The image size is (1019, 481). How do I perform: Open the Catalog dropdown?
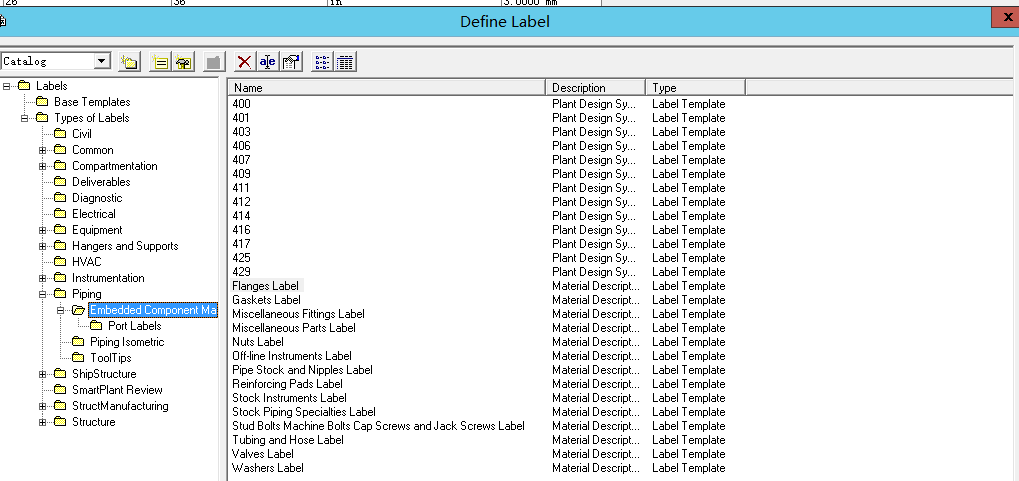click(x=102, y=61)
